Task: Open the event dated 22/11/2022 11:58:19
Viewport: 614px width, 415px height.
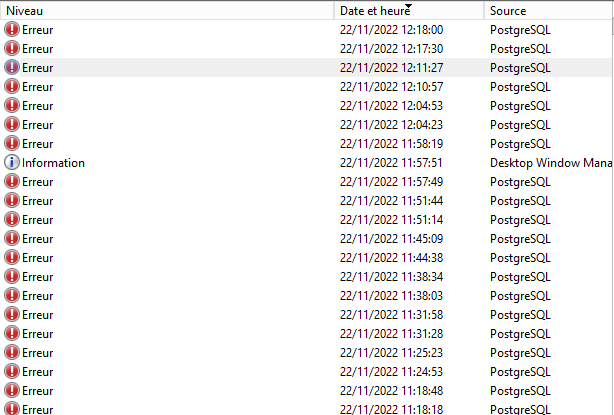Action: pyautogui.click(x=307, y=144)
